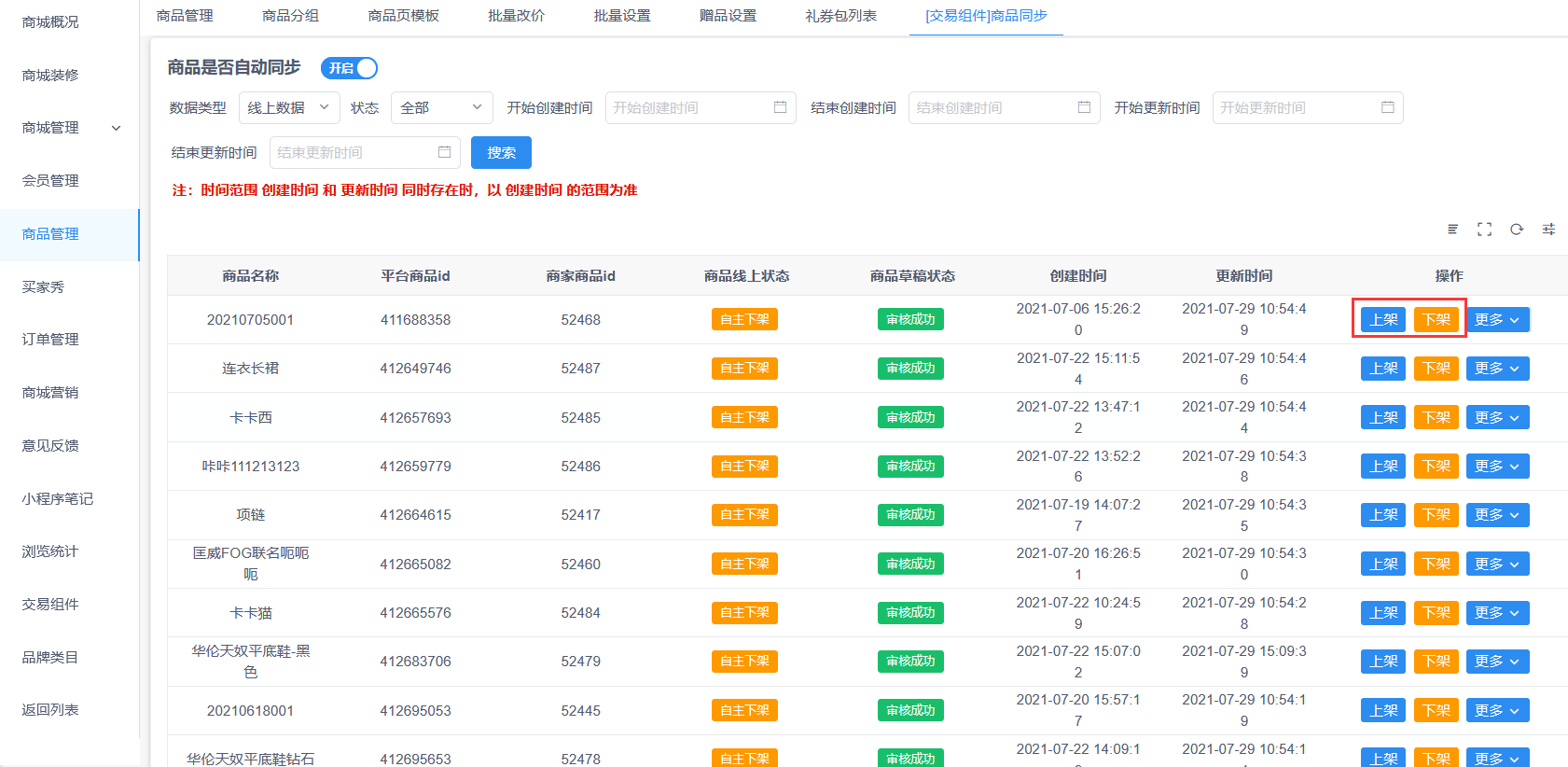
Task: Click 上架 for product 20210705001
Action: click(x=1383, y=320)
